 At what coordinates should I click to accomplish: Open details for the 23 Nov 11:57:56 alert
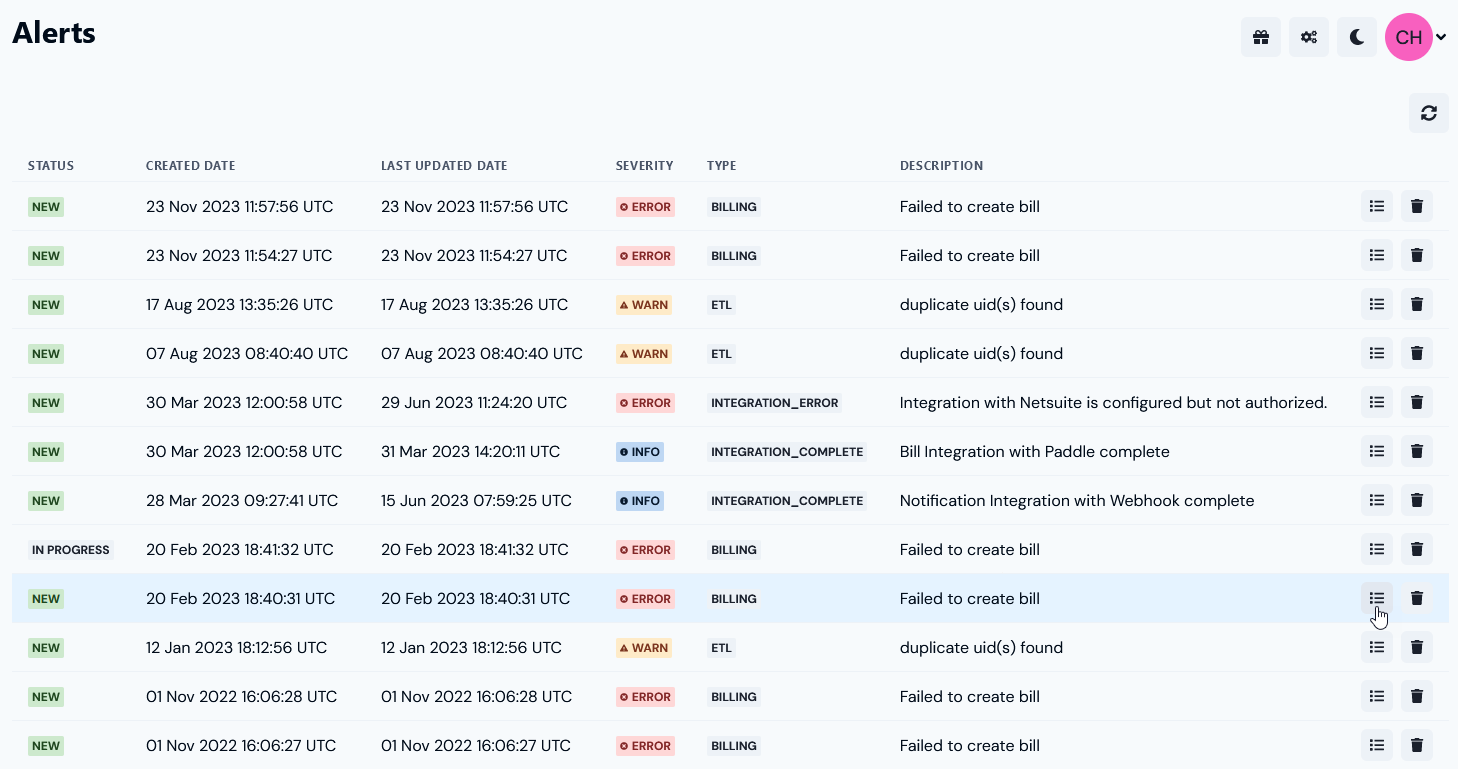click(1376, 206)
